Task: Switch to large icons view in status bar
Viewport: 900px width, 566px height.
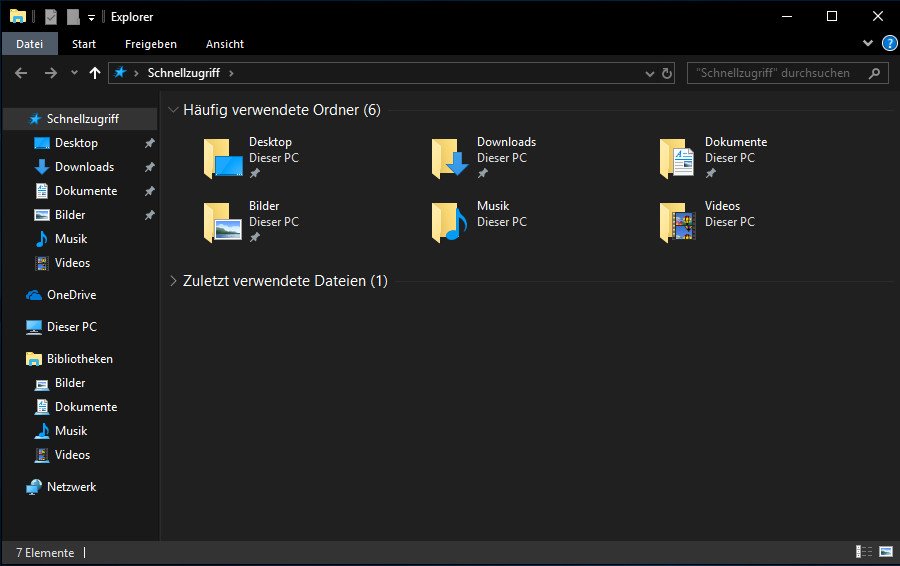Action: click(x=886, y=552)
